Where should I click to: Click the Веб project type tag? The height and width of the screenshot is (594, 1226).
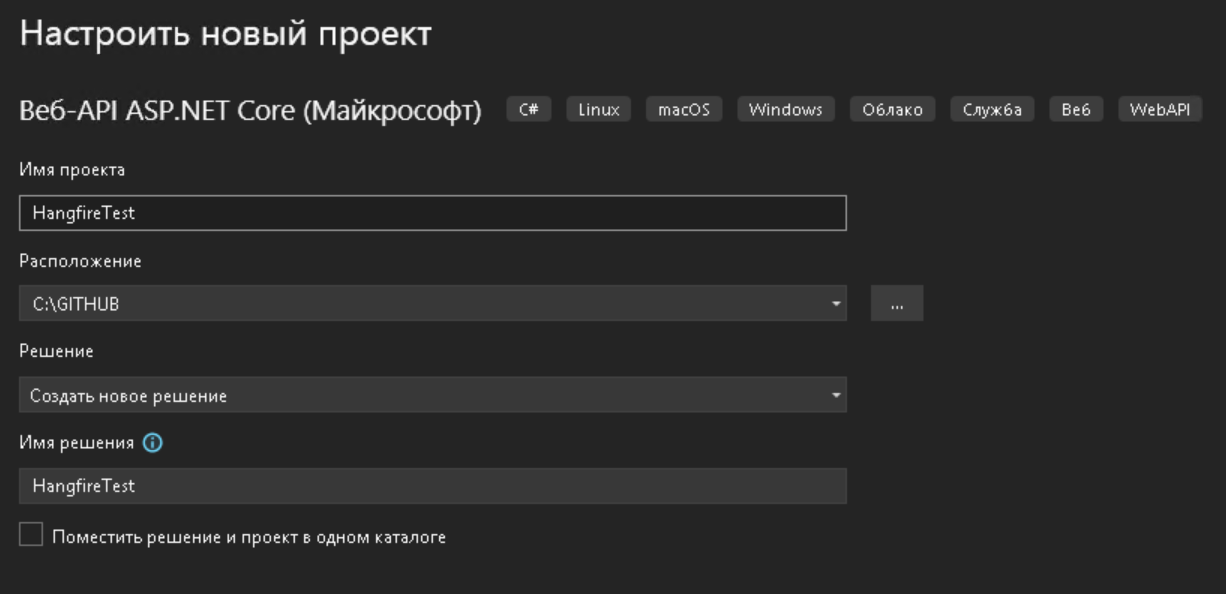(1076, 110)
